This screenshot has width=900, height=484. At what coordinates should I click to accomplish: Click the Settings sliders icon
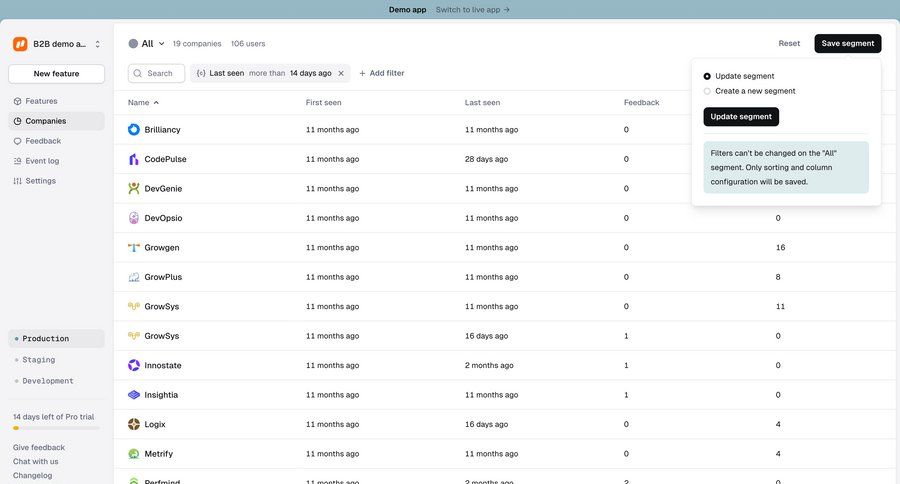pos(17,181)
